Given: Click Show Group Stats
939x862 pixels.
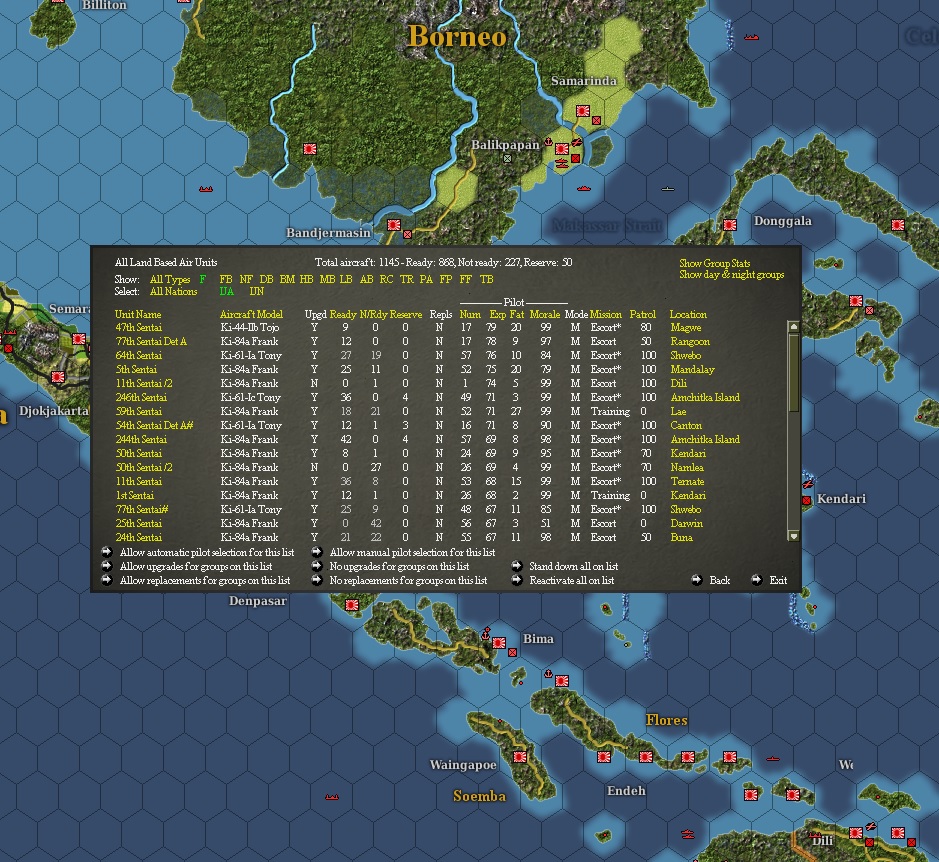Looking at the screenshot, I should coord(714,263).
